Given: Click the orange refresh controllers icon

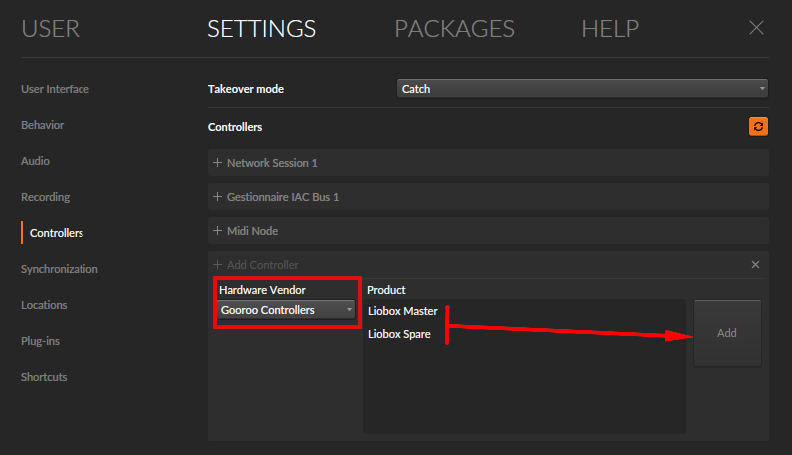Looking at the screenshot, I should pos(758,127).
